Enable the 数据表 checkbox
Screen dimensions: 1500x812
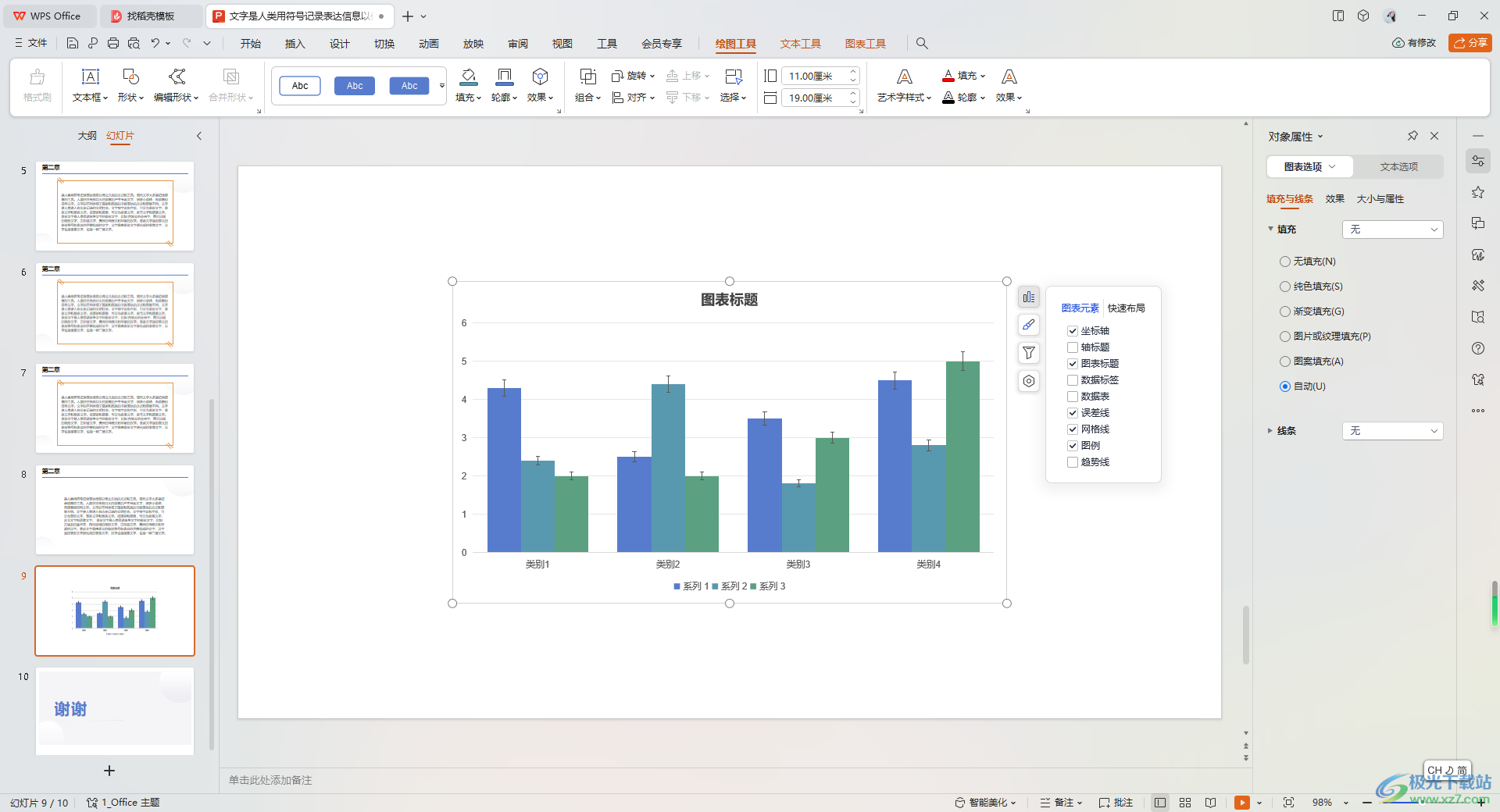pyautogui.click(x=1073, y=397)
